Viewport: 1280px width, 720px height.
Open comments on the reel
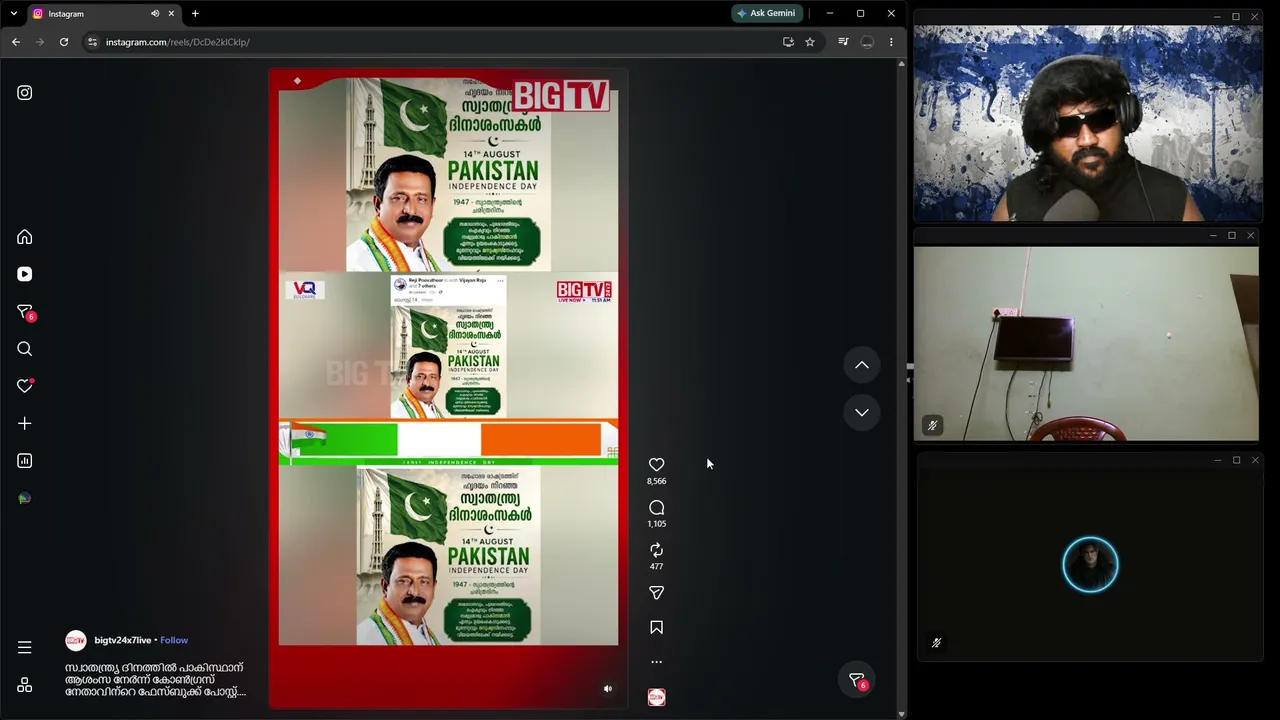(x=656, y=508)
